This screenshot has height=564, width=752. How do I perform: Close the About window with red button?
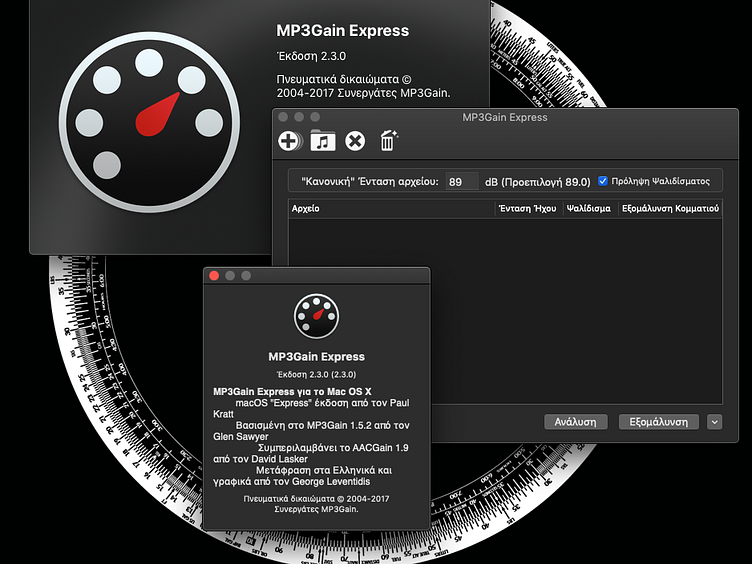tap(214, 276)
